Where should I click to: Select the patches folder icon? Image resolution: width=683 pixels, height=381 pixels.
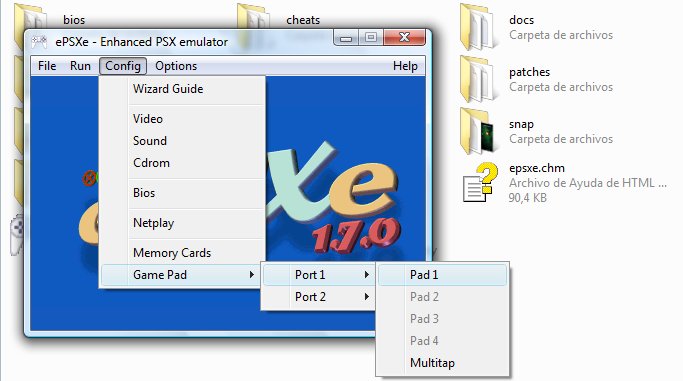[x=479, y=79]
